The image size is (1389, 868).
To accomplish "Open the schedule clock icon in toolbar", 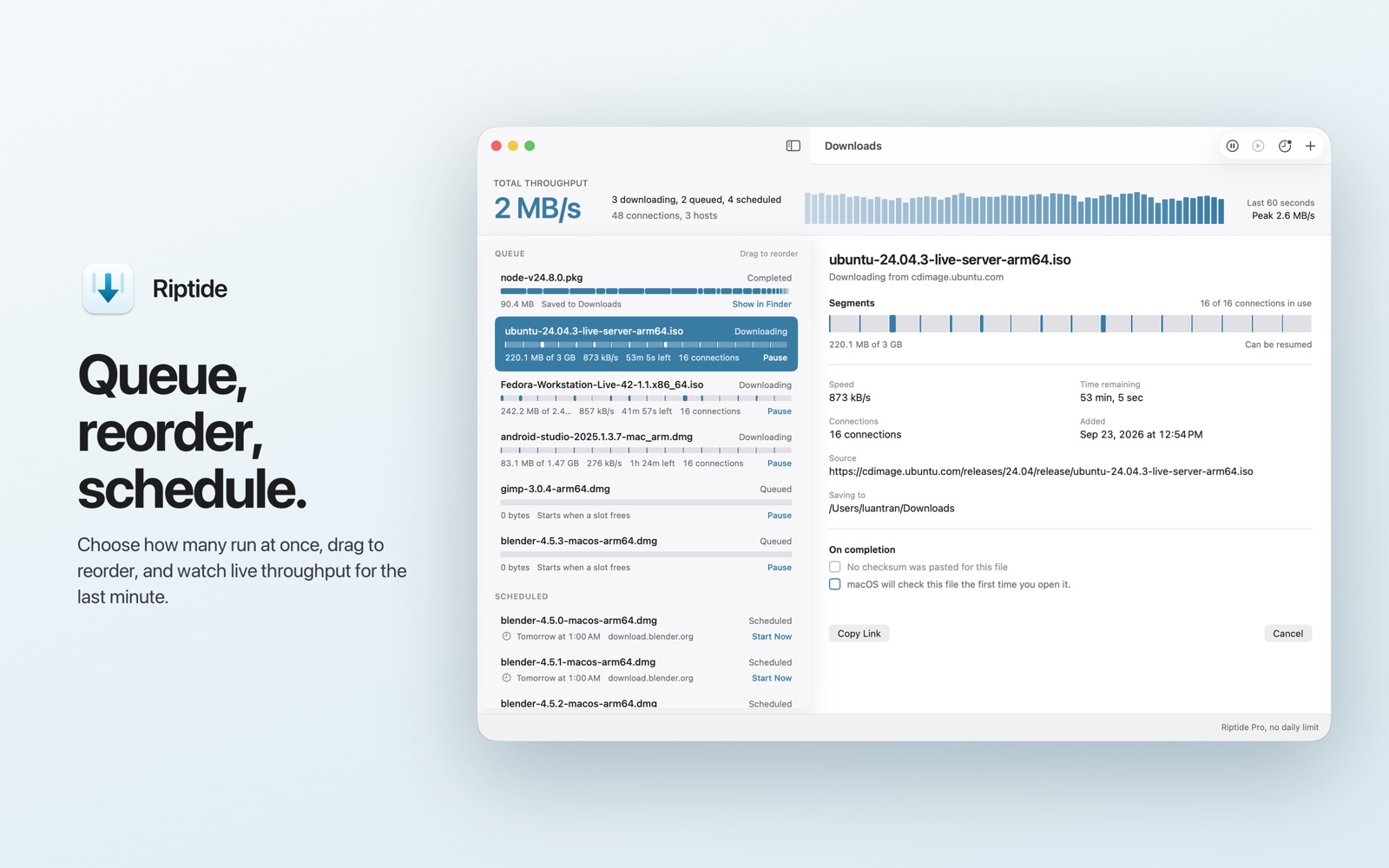I will pyautogui.click(x=1285, y=146).
